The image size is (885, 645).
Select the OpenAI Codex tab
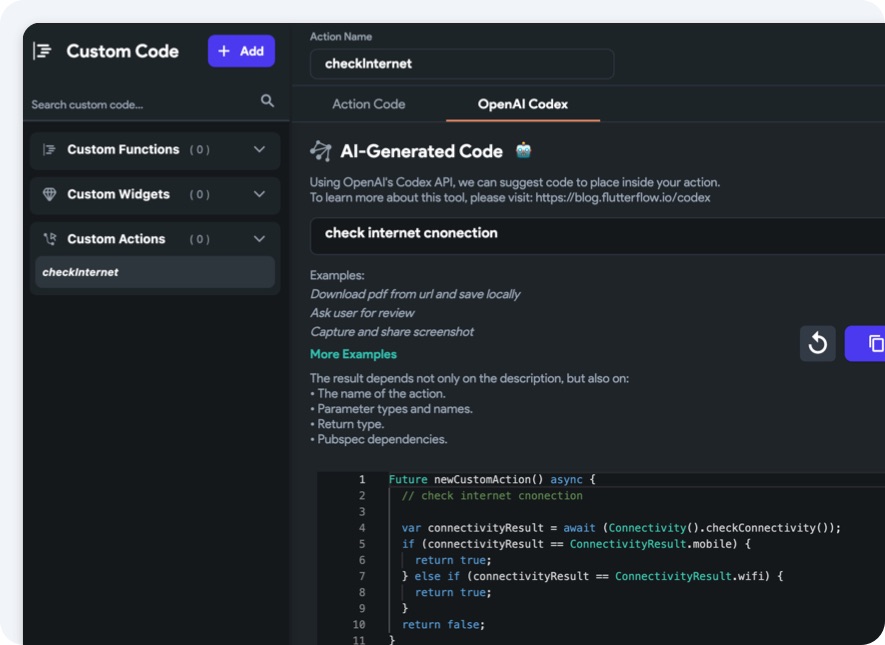[522, 104]
